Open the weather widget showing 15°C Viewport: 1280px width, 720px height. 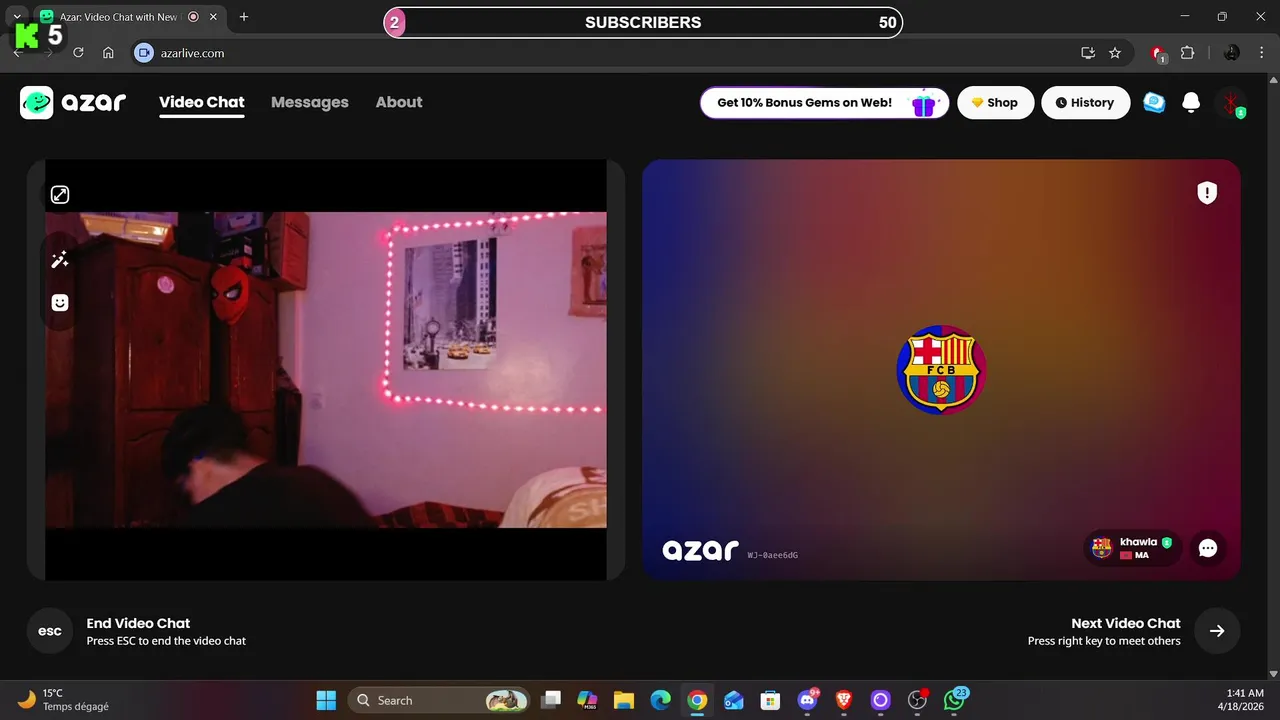coord(64,700)
